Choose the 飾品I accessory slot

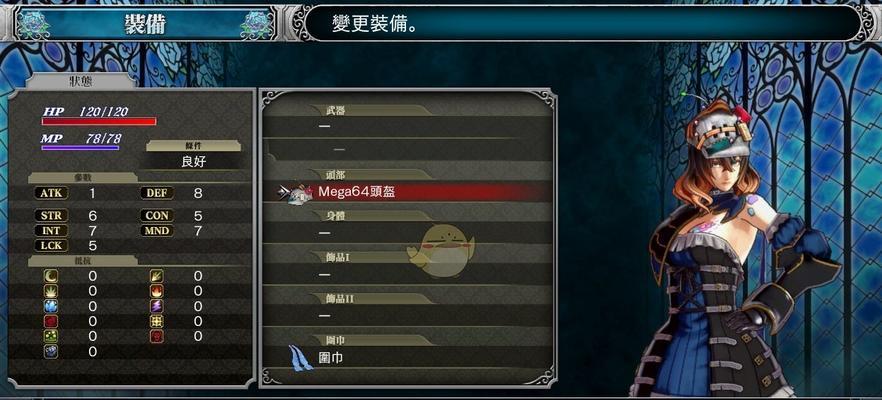(408, 274)
